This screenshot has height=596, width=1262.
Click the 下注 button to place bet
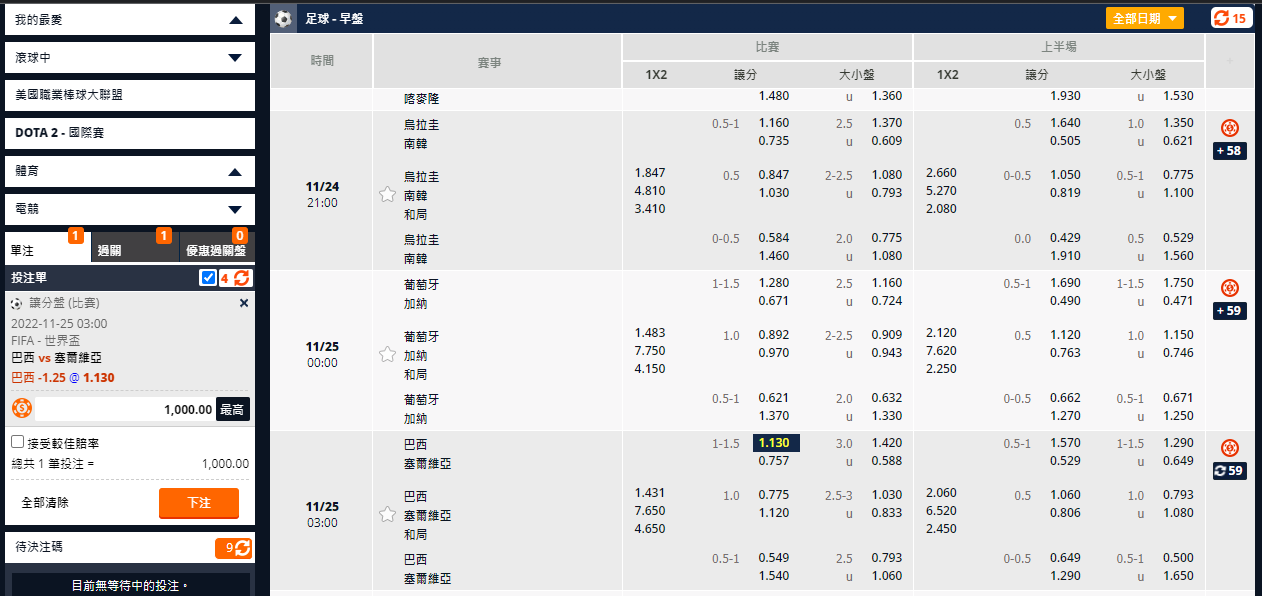[198, 503]
